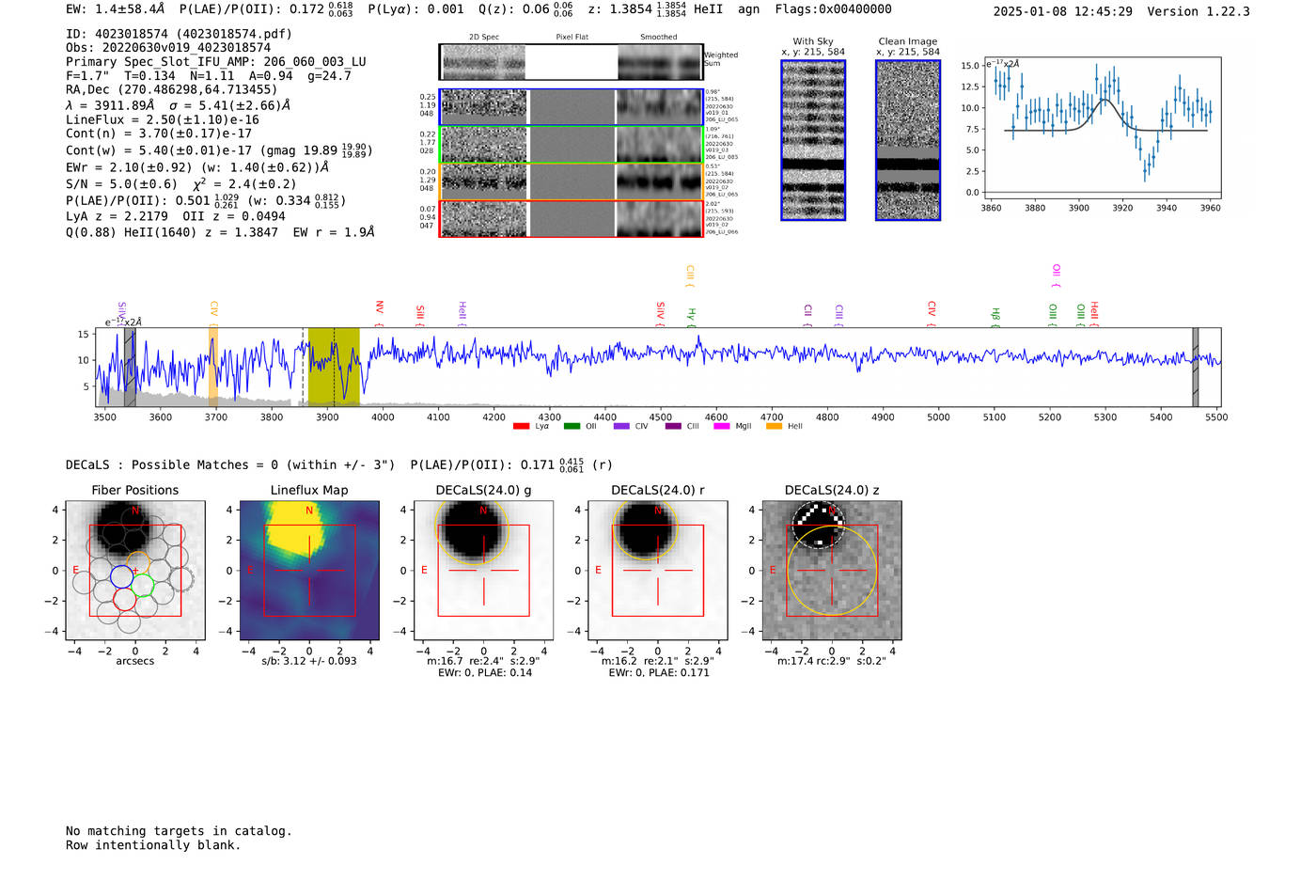This screenshot has height=896, width=1316.
Task: Click the Primary Spec_Slot_IFU_AMP value line
Action: 216,61
